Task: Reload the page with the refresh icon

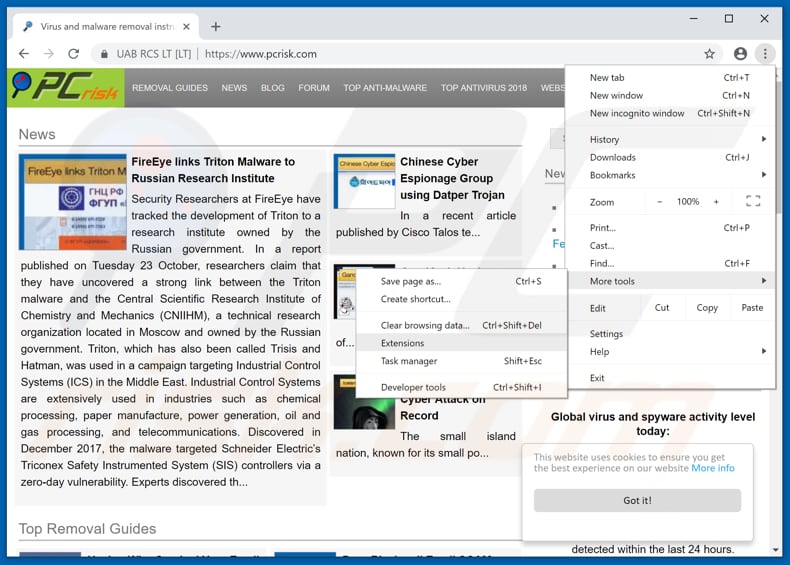Action: point(74,53)
